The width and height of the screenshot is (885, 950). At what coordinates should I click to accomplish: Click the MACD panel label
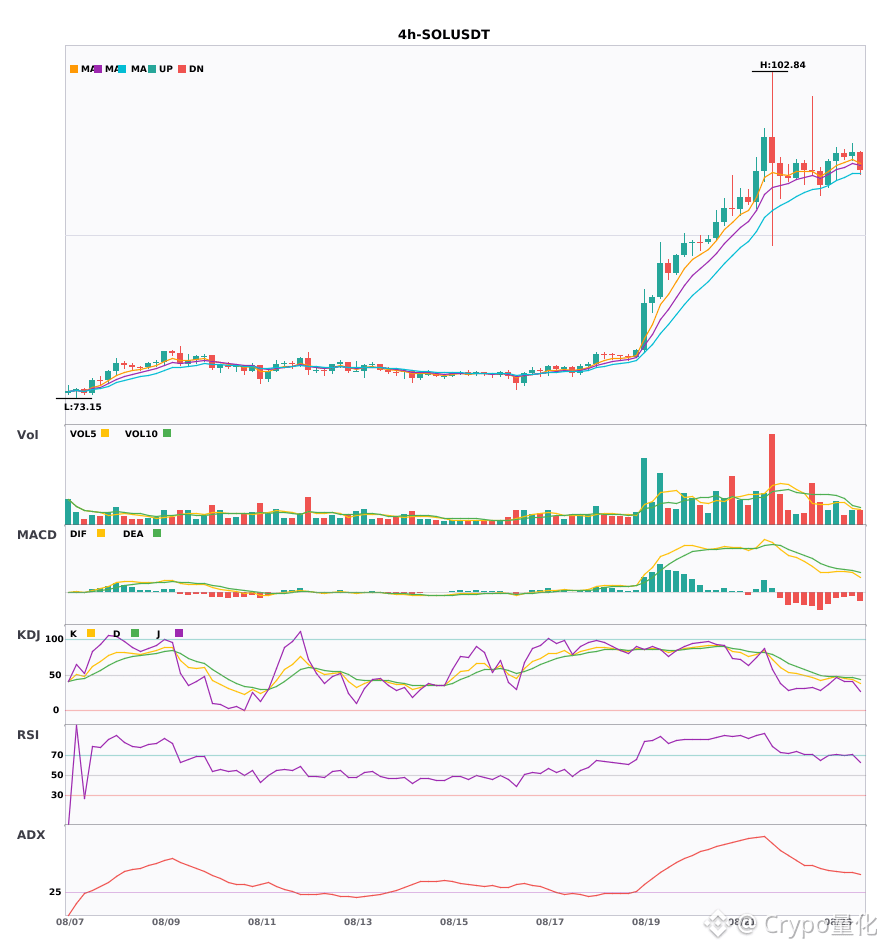point(36,535)
